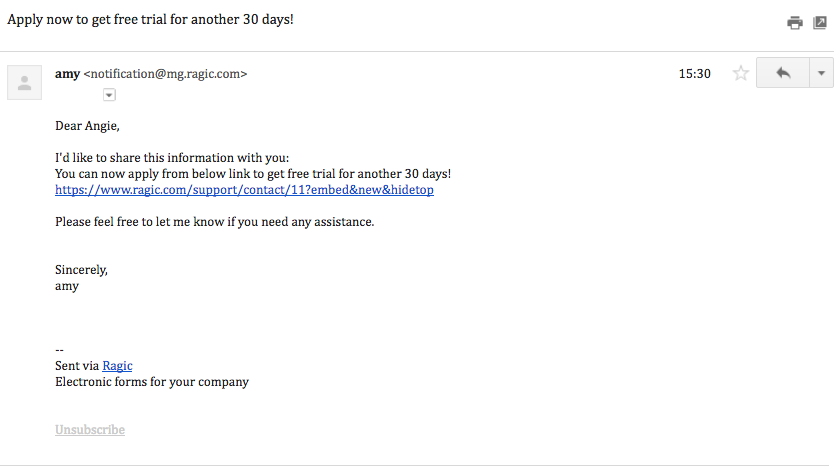The width and height of the screenshot is (838, 468).
Task: Star this message from amy
Action: [741, 73]
